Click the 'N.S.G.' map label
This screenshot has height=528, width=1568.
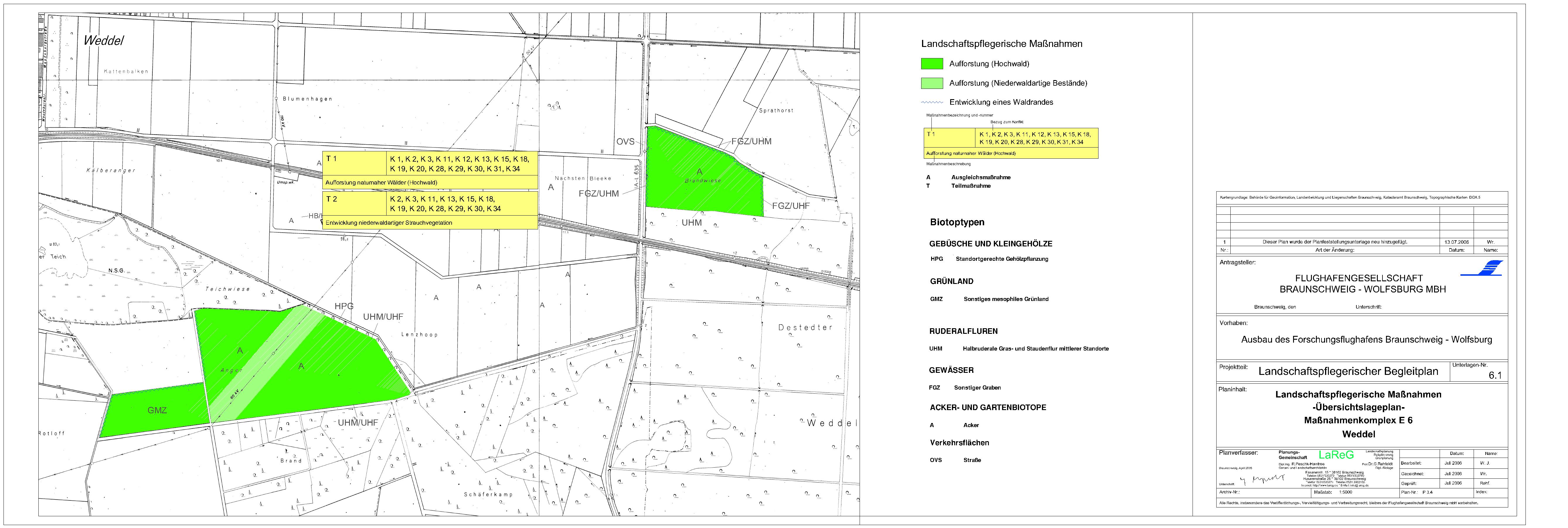click(x=116, y=270)
